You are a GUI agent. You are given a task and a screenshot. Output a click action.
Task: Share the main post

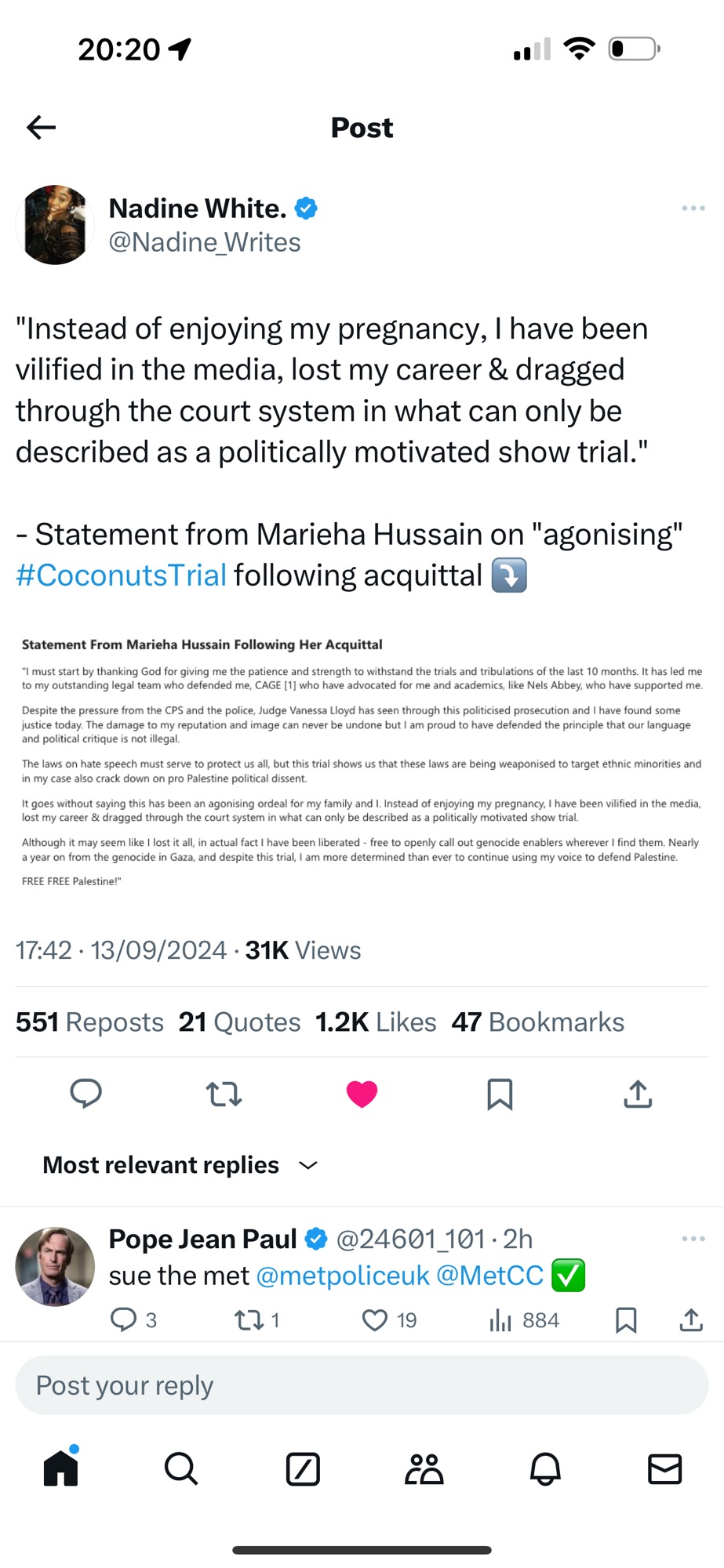tap(638, 1094)
